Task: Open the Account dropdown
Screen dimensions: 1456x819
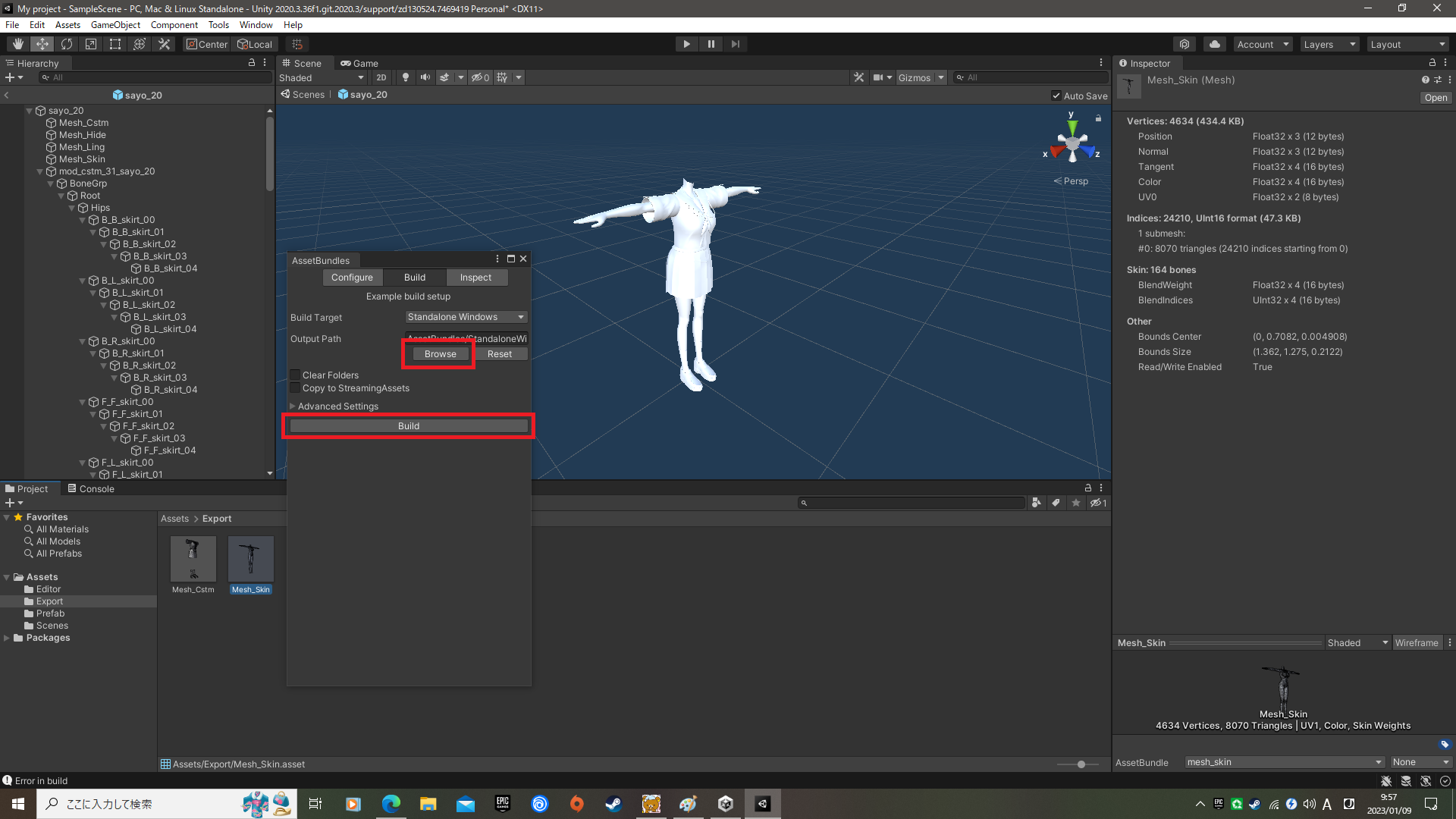Action: pyautogui.click(x=1263, y=44)
